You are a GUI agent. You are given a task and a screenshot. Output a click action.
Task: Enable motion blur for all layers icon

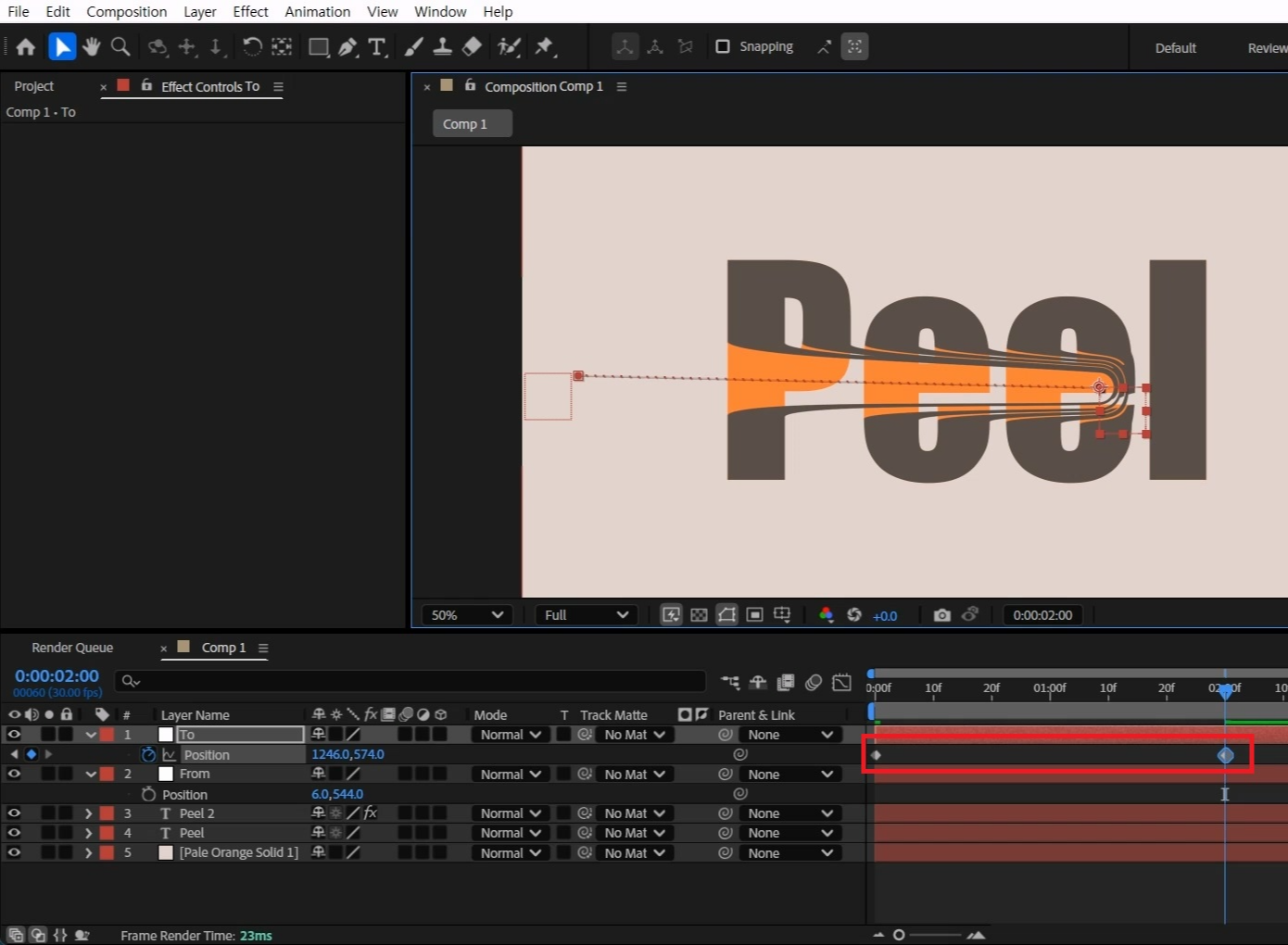coord(814,683)
